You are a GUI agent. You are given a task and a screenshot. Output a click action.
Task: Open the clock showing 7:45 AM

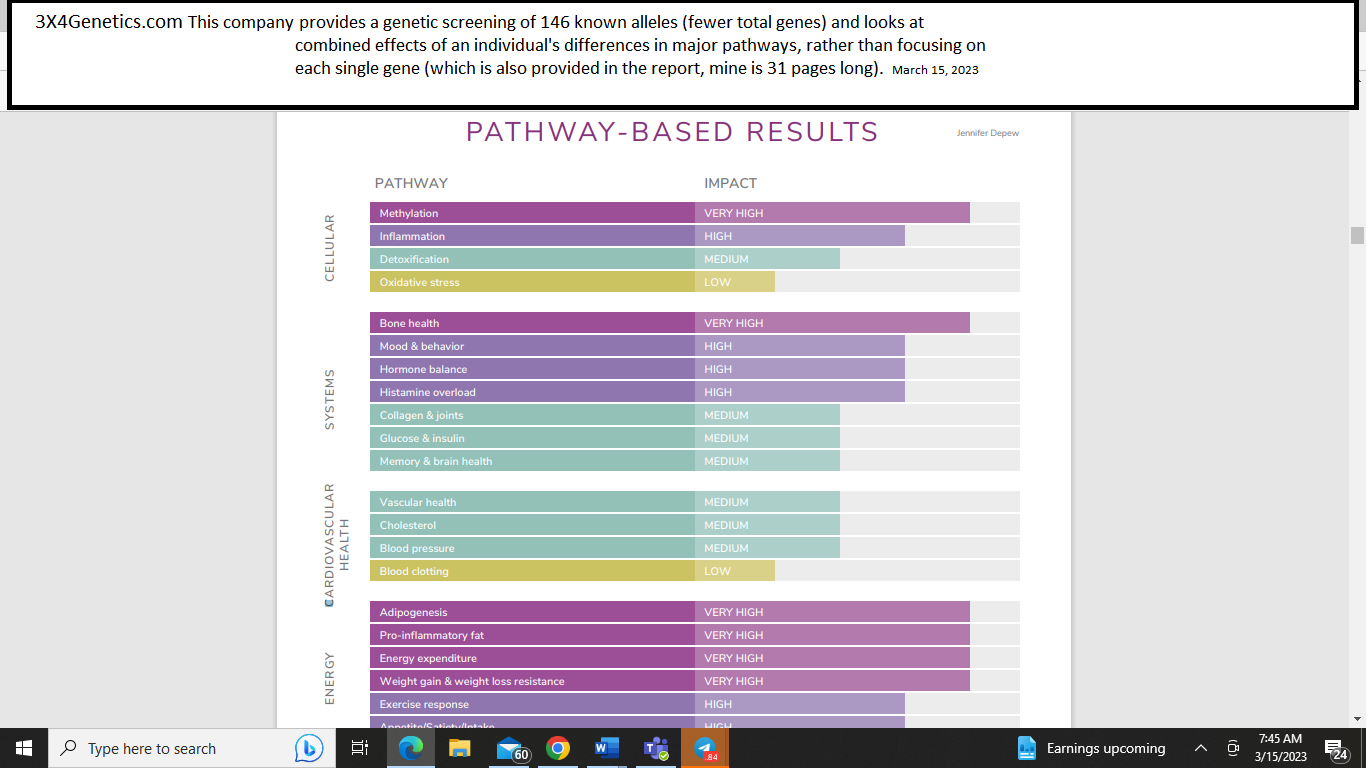(1280, 748)
